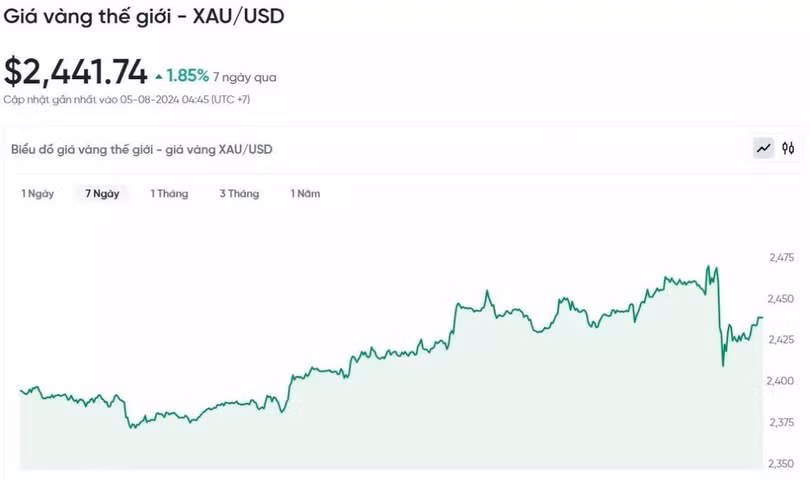The height and width of the screenshot is (480, 810).
Task: Click the 2,450 y-axis label
Action: (780, 299)
